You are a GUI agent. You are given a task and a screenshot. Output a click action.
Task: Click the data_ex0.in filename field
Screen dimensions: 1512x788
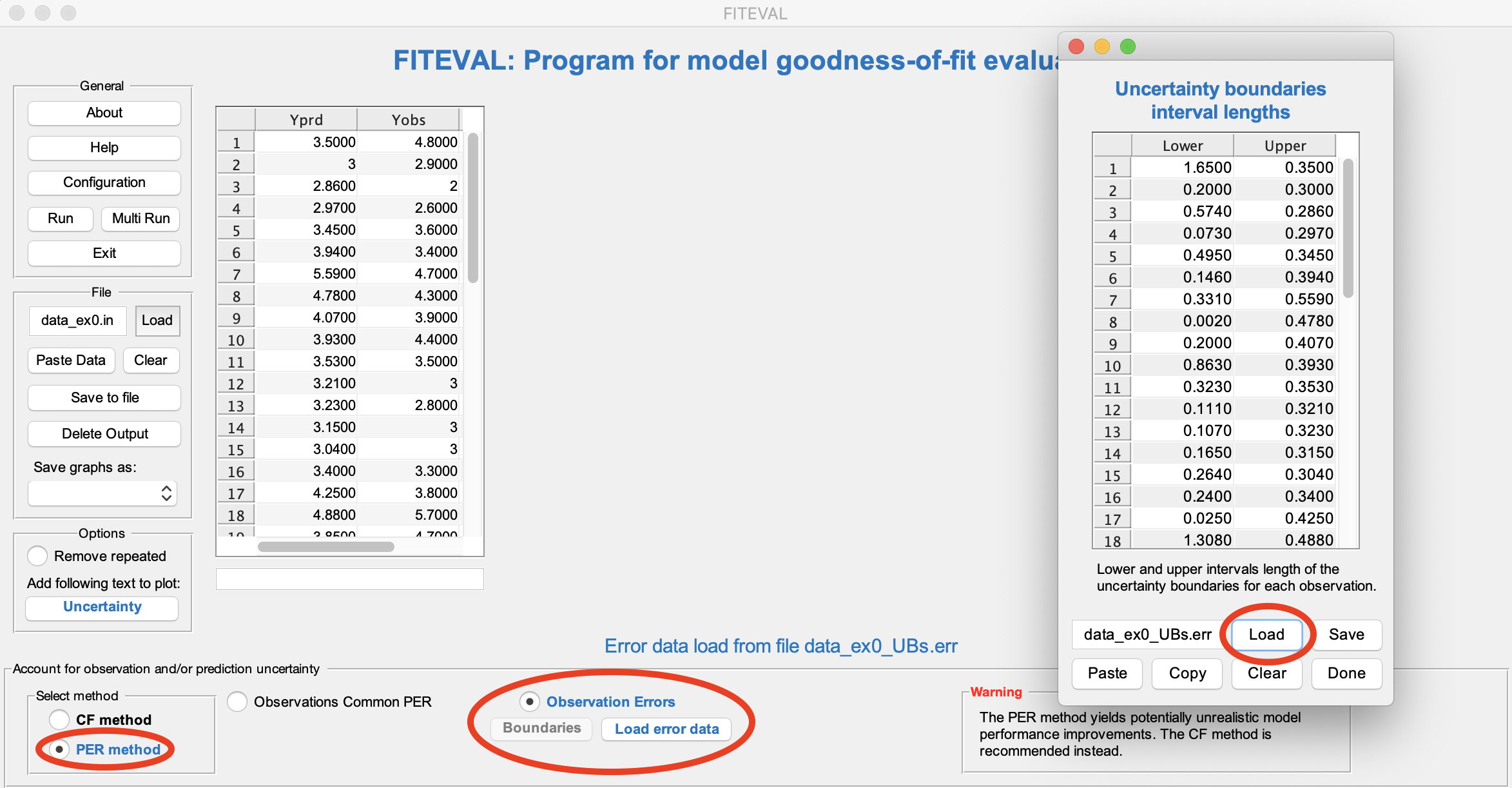click(77, 320)
